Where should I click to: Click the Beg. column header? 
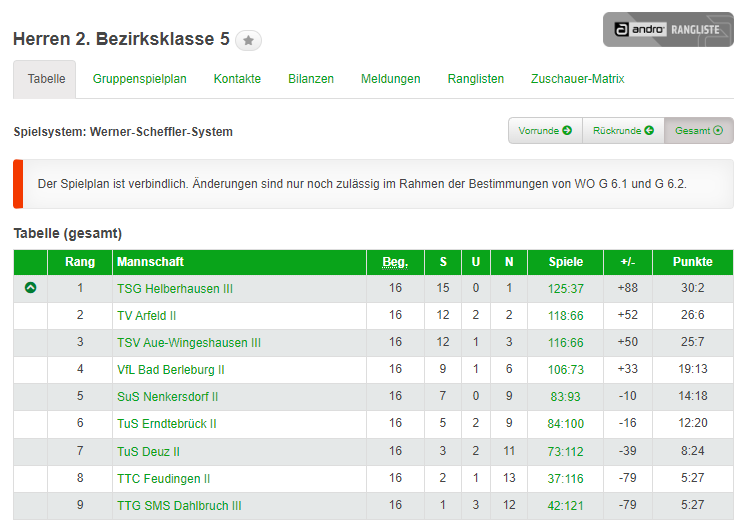[395, 262]
